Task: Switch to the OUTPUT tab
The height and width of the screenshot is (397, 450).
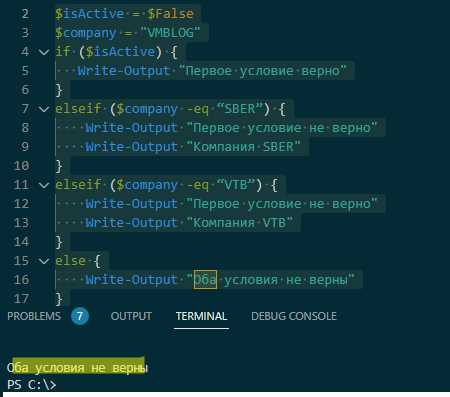Action: [131, 316]
